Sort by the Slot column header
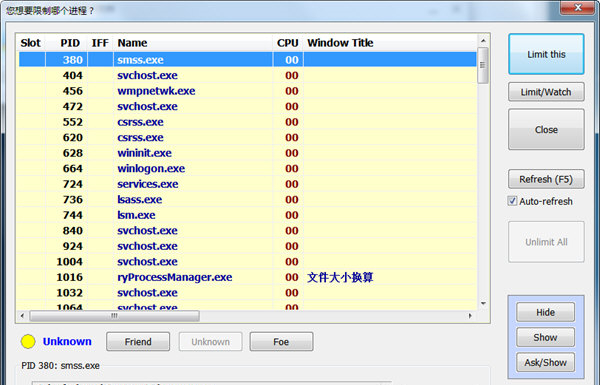 (31, 43)
